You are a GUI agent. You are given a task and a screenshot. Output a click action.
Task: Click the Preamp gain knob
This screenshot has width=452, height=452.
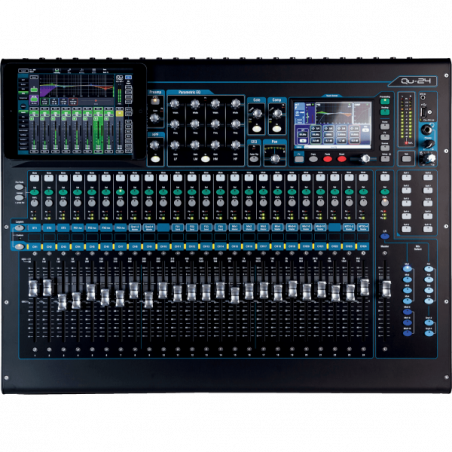click(154, 117)
